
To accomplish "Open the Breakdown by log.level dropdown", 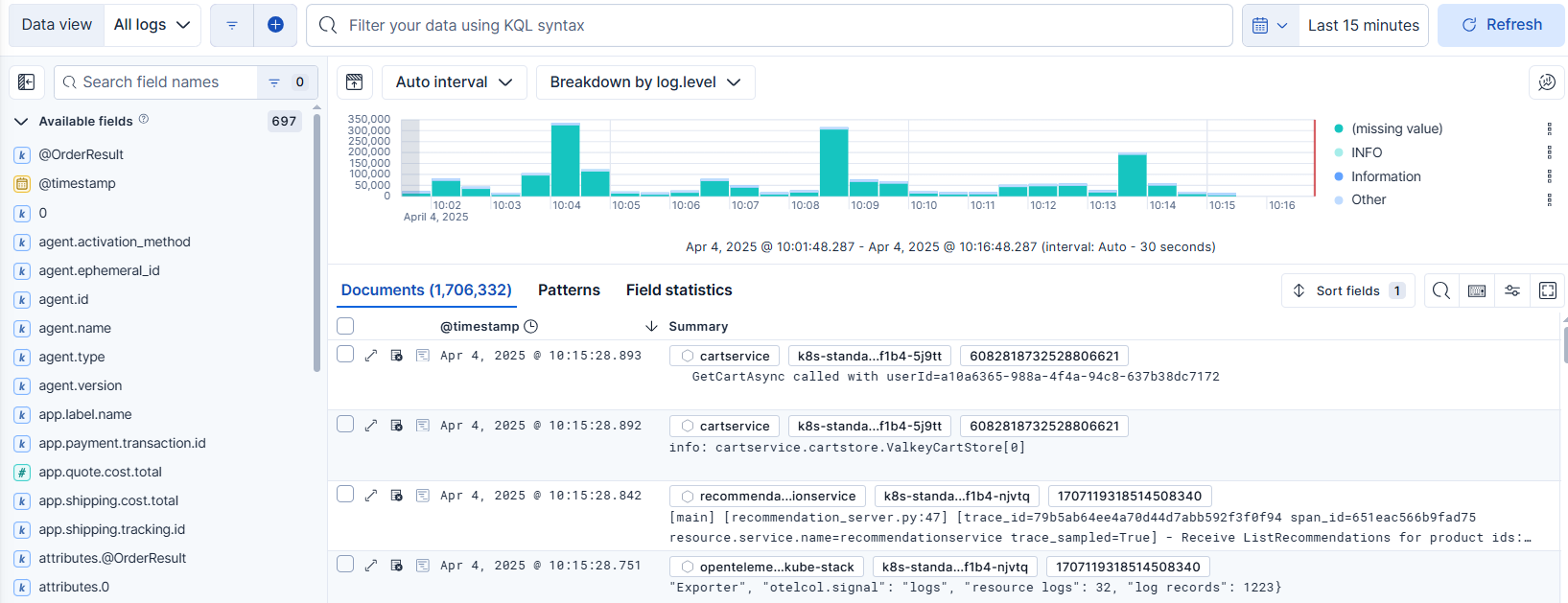I will (645, 82).
